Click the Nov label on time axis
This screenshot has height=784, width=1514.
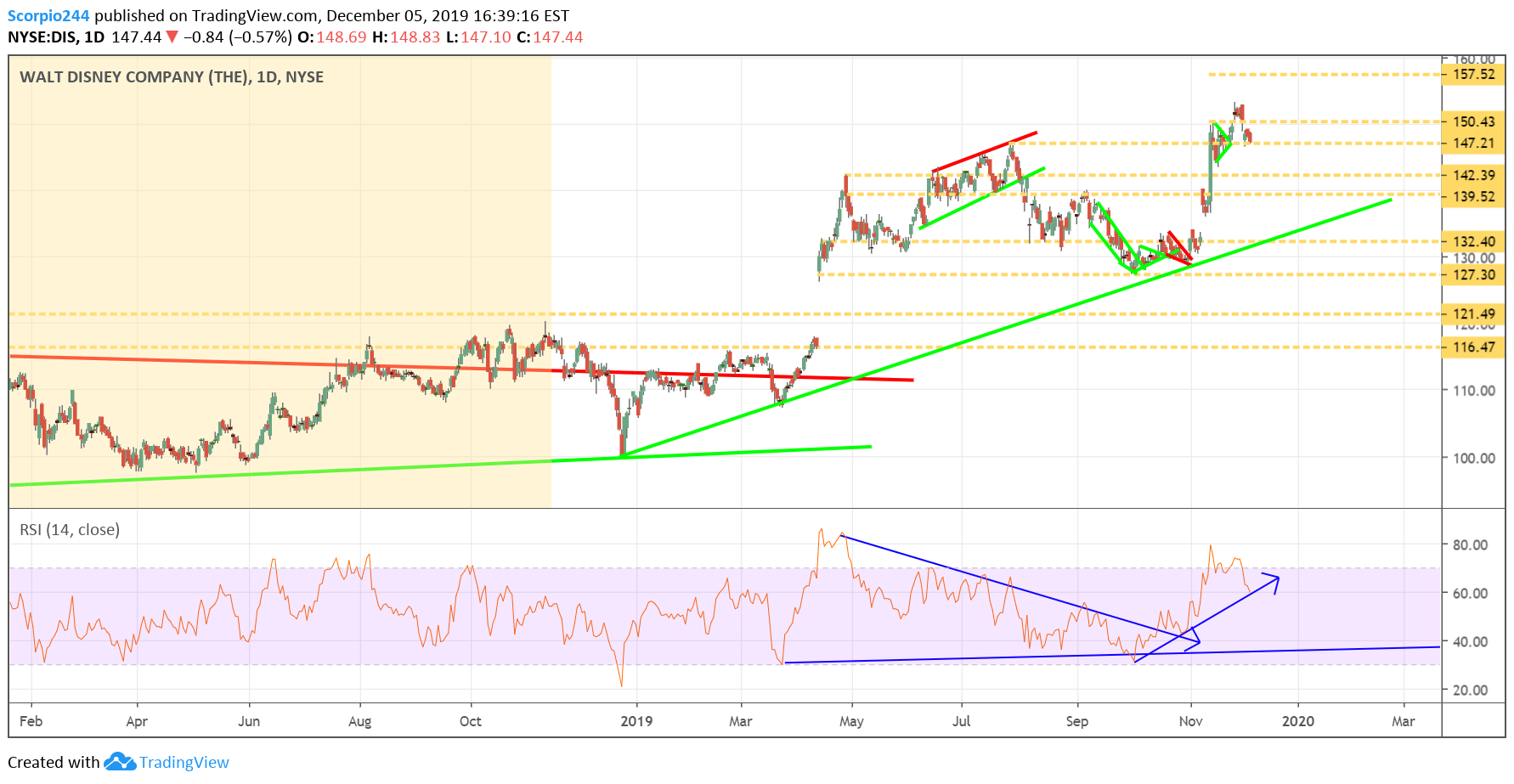coord(1190,721)
